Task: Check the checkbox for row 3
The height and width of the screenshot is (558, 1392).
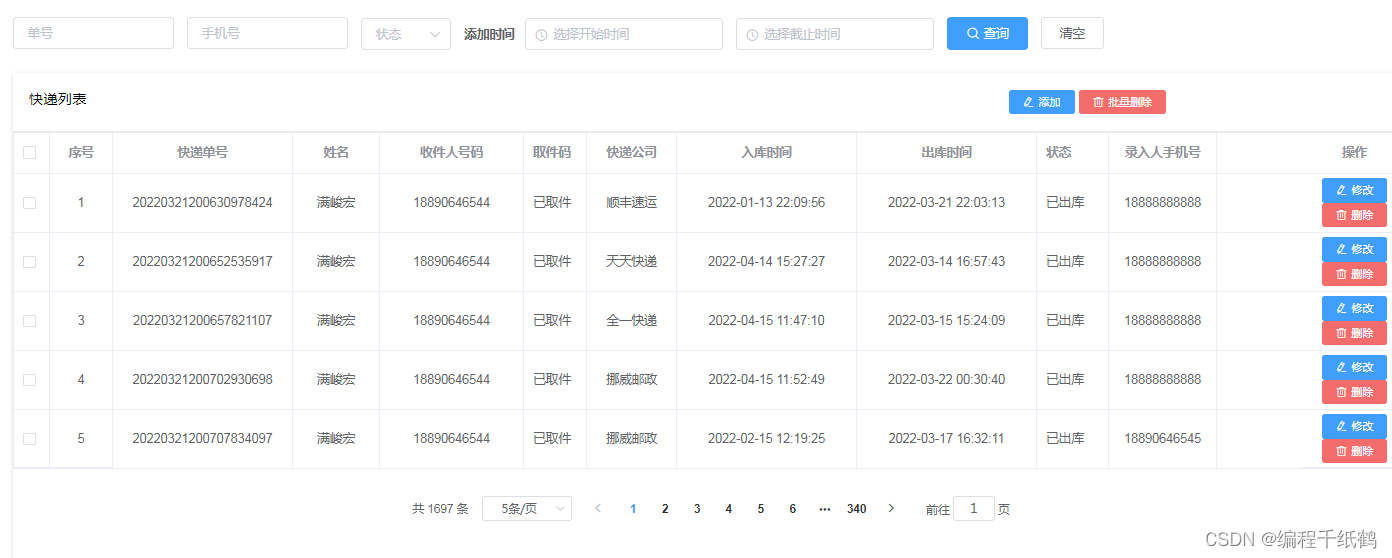Action: (x=30, y=321)
